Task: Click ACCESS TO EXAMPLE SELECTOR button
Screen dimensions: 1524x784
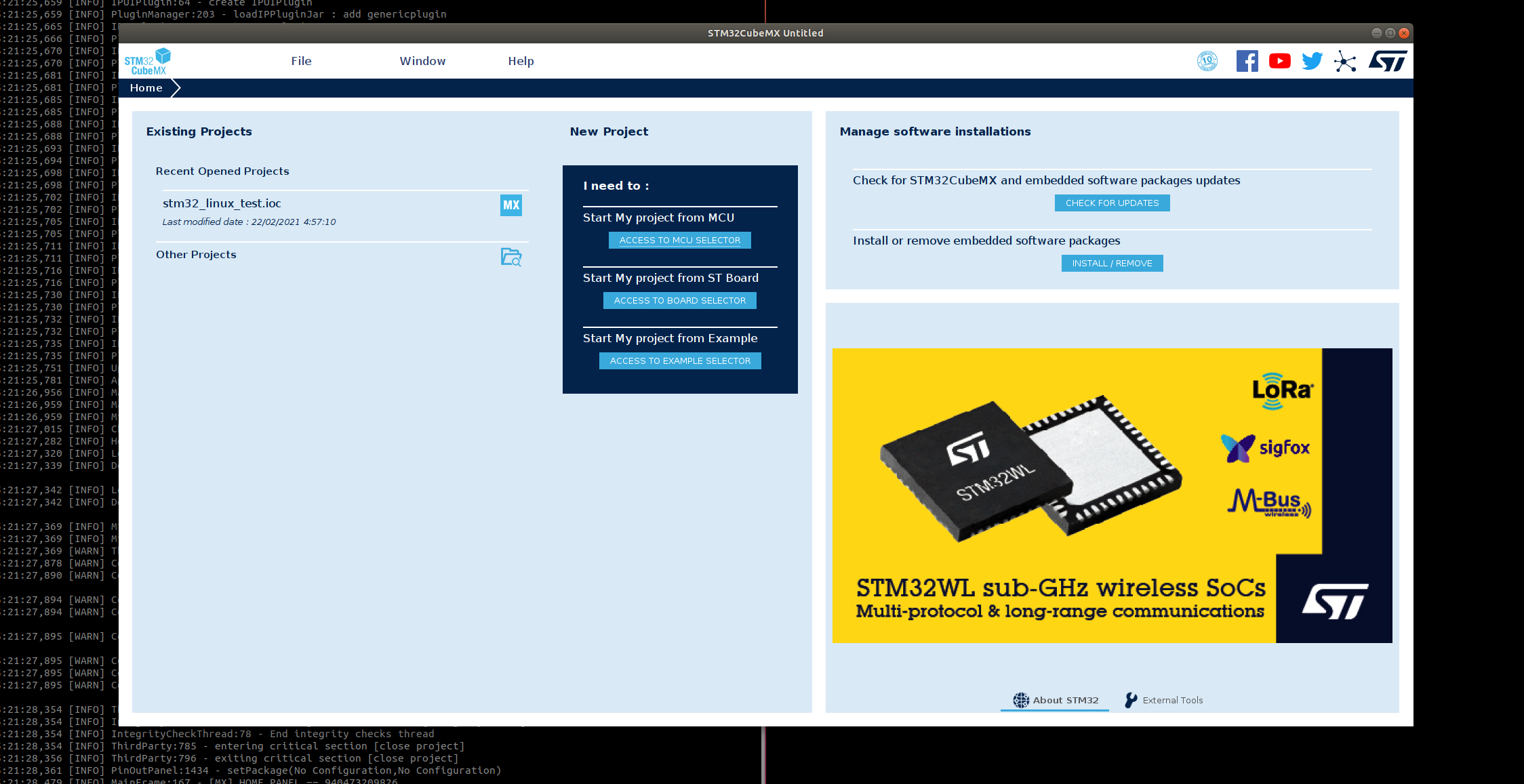Action: tap(679, 361)
